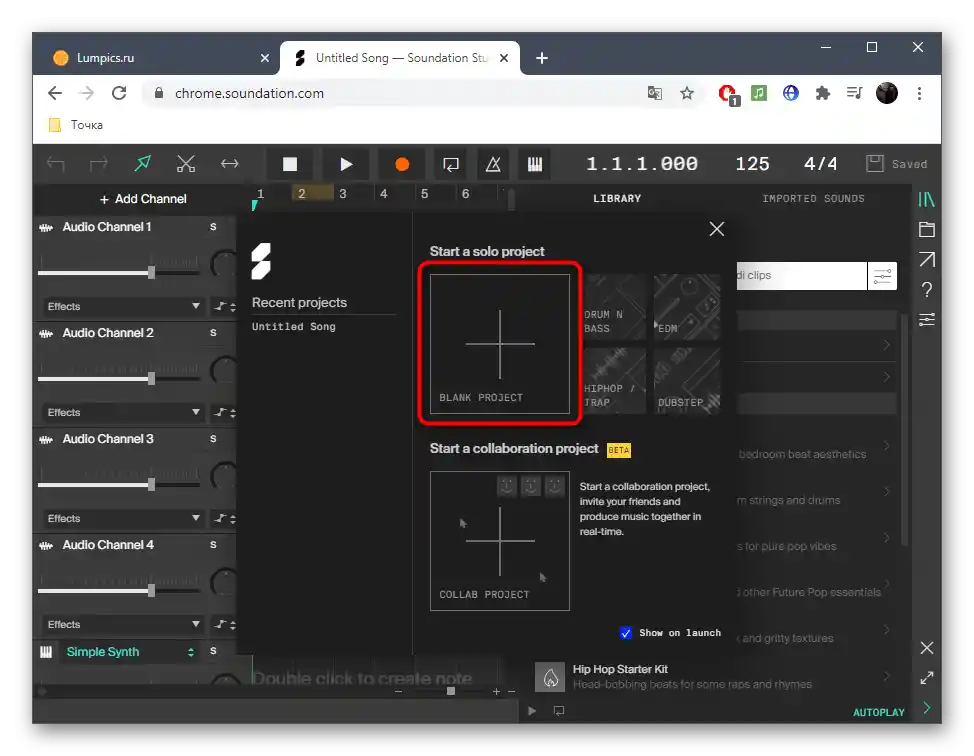Open Effects dropdown for Audio Channel 3
The width and height of the screenshot is (974, 756).
(123, 518)
